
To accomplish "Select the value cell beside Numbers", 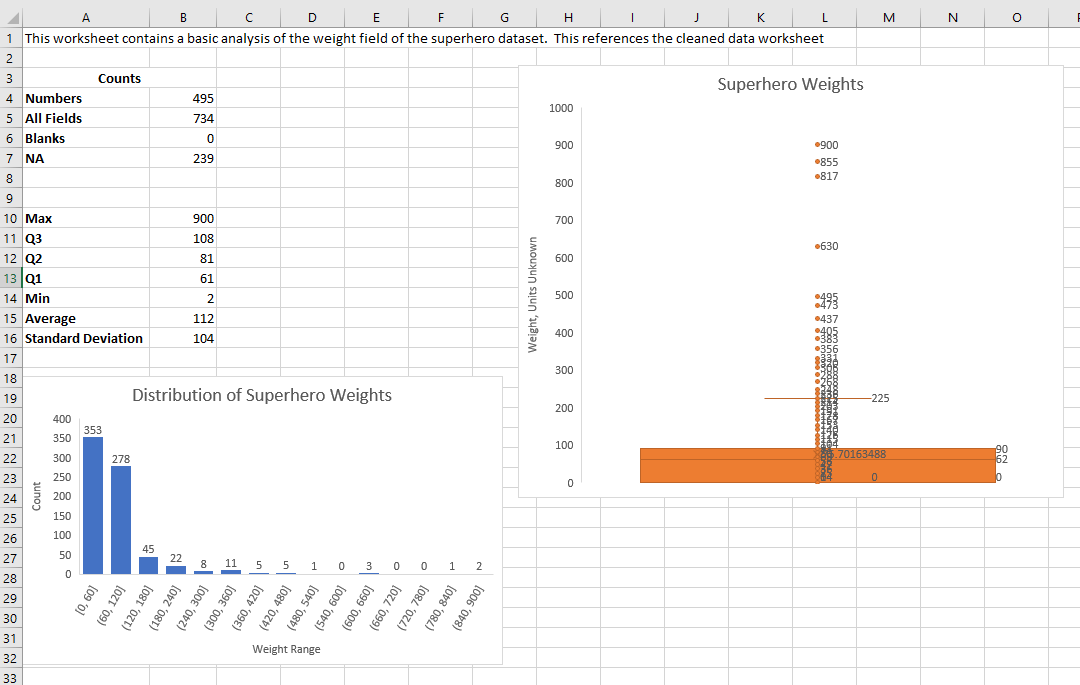I will tap(183, 98).
